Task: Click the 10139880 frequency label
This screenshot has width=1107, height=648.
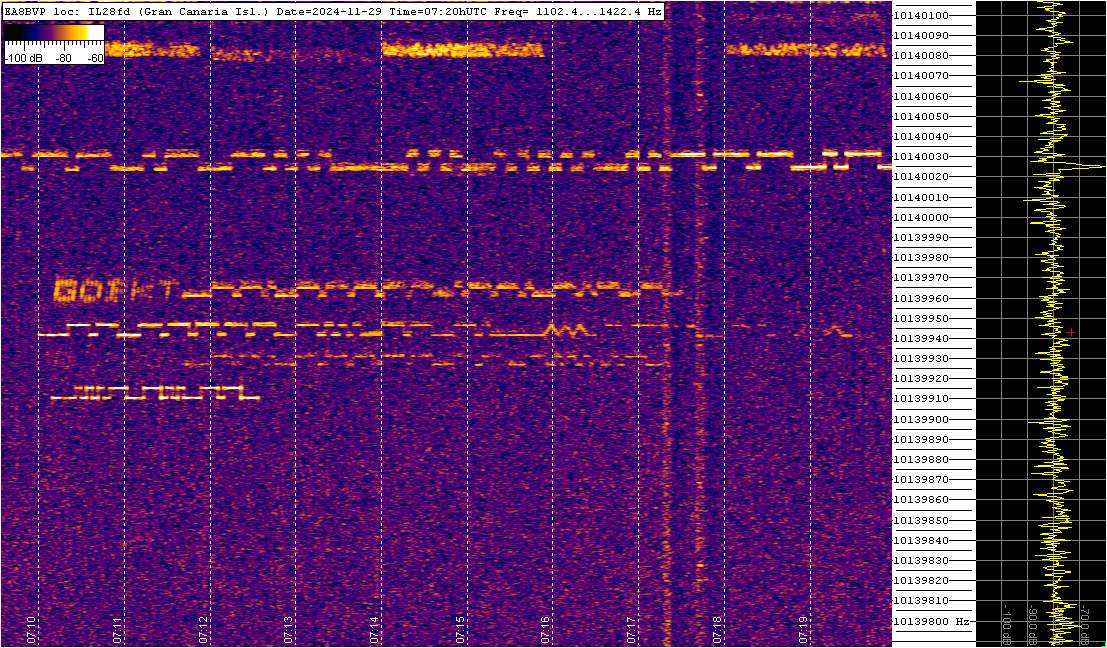Action: pyautogui.click(x=920, y=460)
